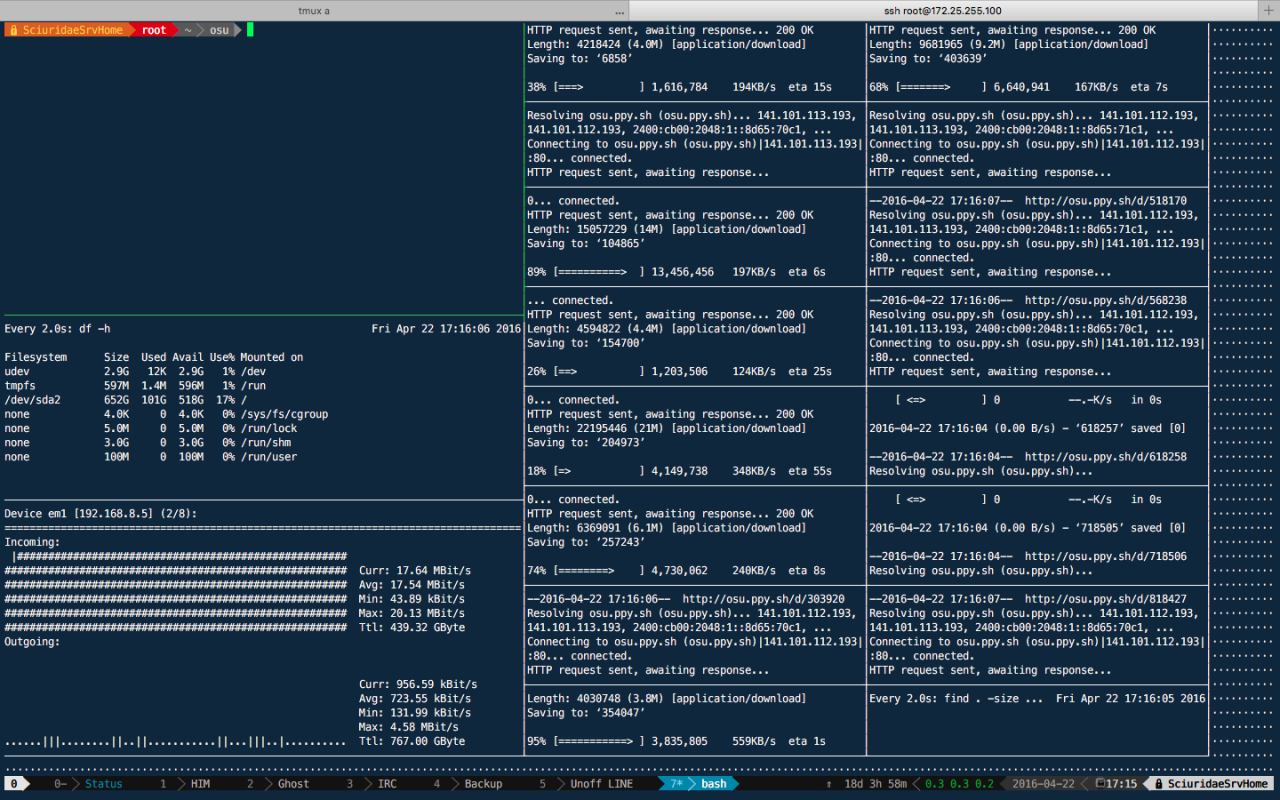Select tmux window 5 'Unoff LINE'
This screenshot has height=800, width=1280.
coord(586,784)
